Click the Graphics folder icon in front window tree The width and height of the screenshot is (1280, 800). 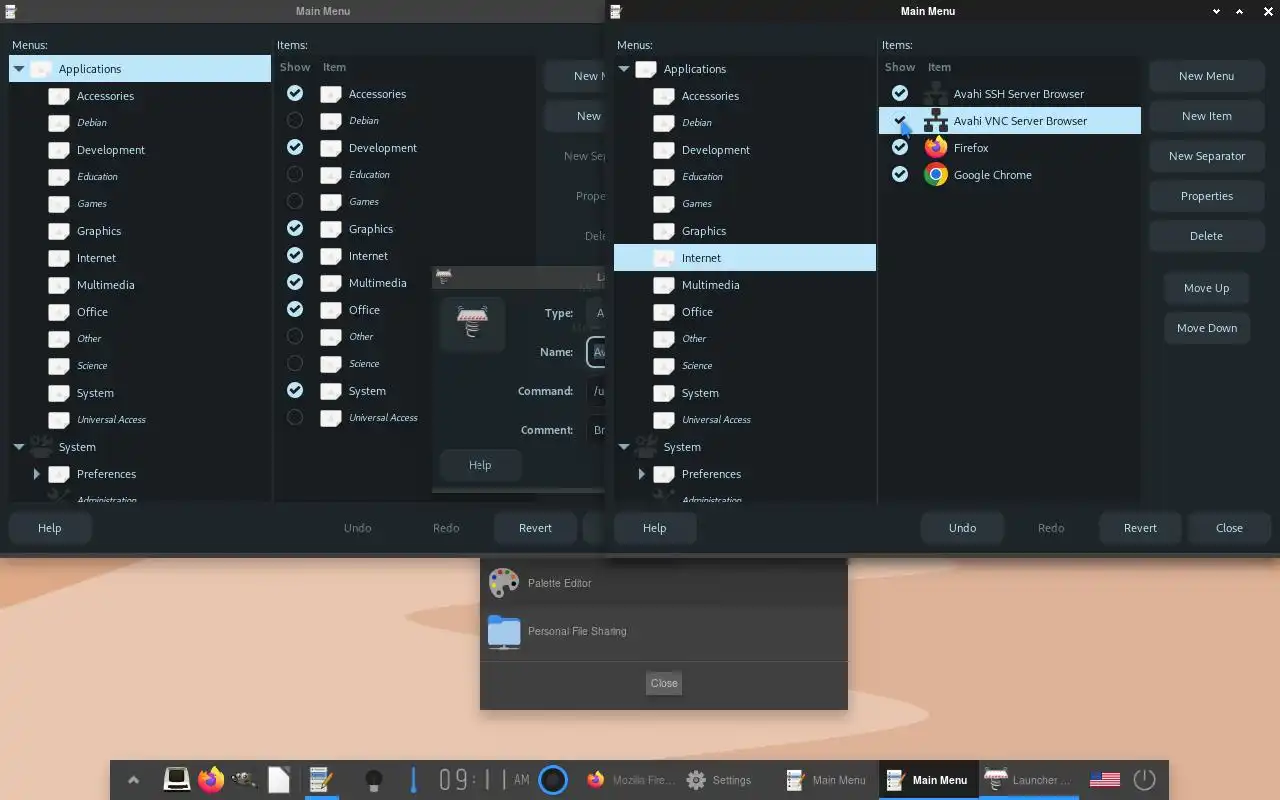click(x=664, y=231)
